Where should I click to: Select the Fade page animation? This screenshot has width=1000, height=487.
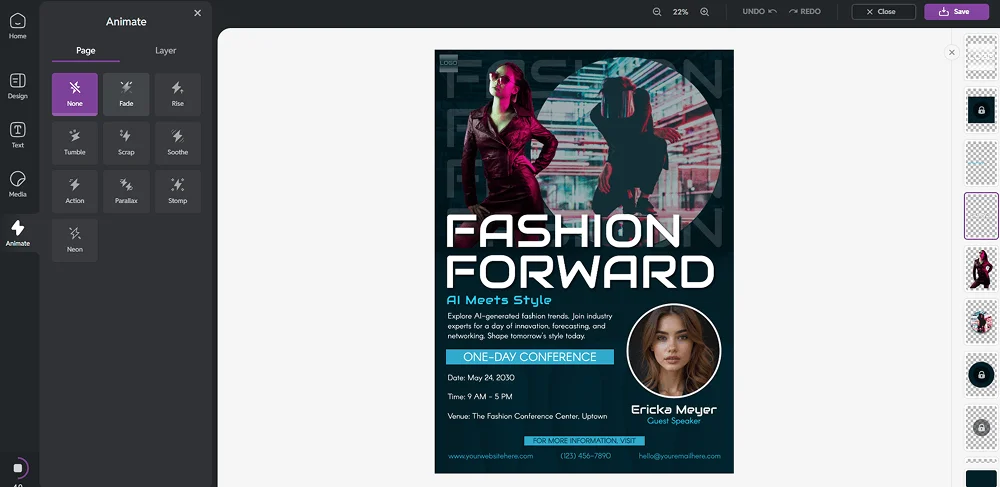pos(126,94)
